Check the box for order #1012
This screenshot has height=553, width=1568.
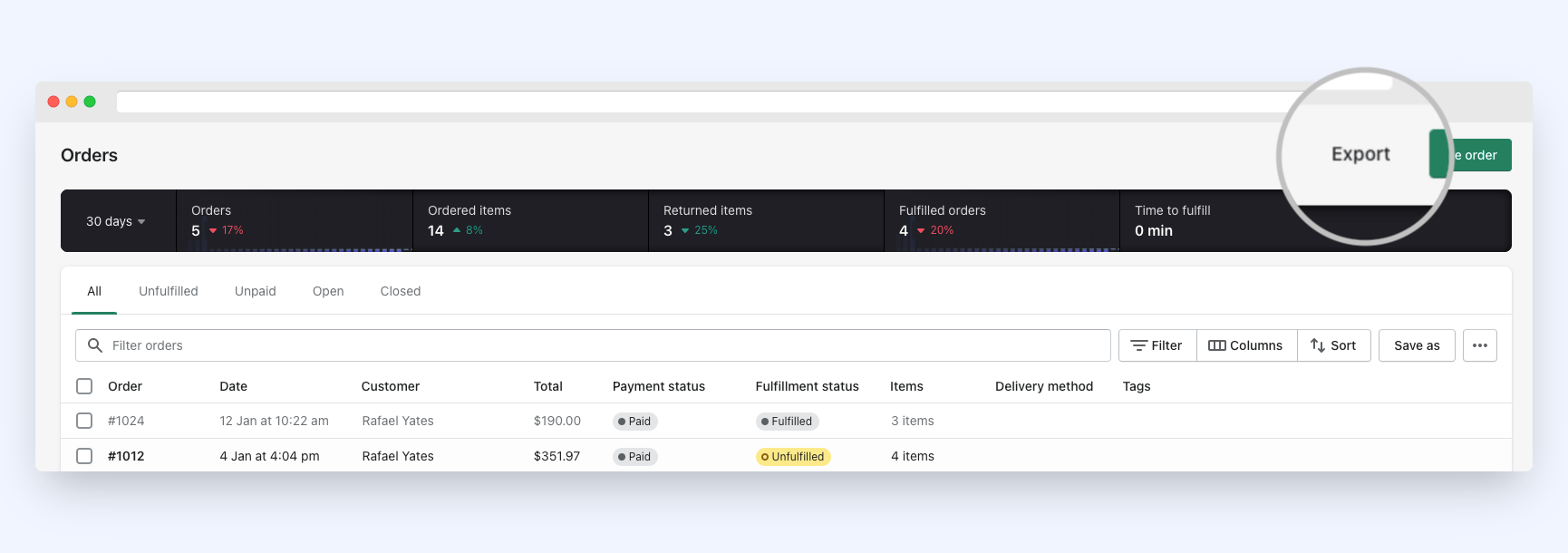coord(84,456)
